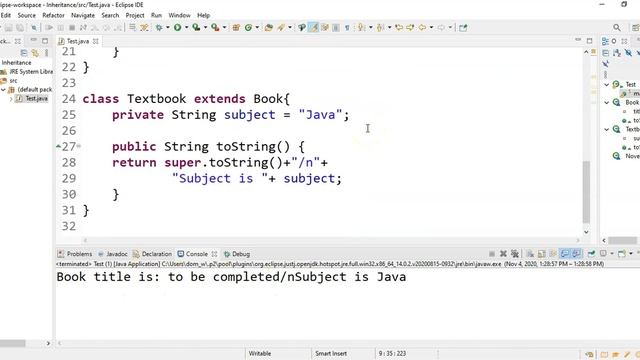The height and width of the screenshot is (360, 640).
Task: Click Smart Insert status bar entry
Action: coord(331,353)
